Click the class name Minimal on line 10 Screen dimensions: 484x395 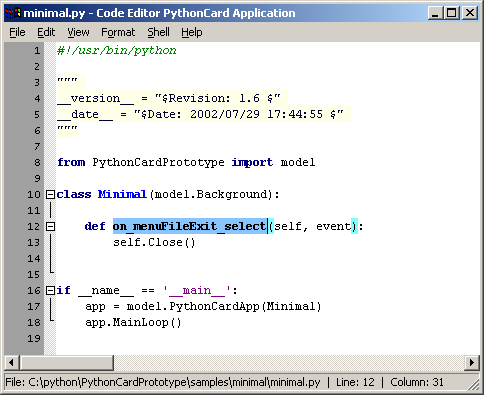tap(122, 194)
